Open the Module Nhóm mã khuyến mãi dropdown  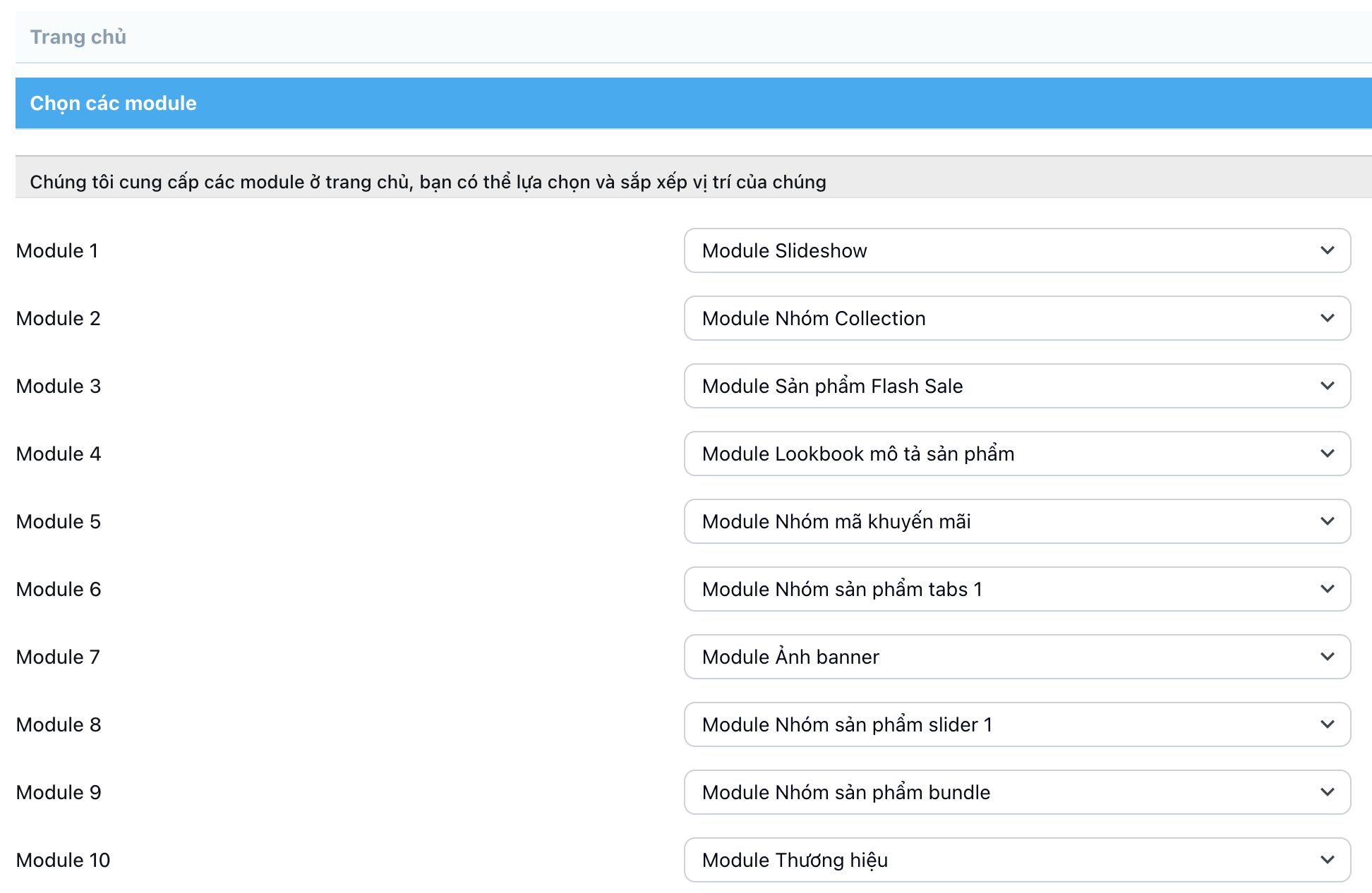pyautogui.click(x=1016, y=521)
